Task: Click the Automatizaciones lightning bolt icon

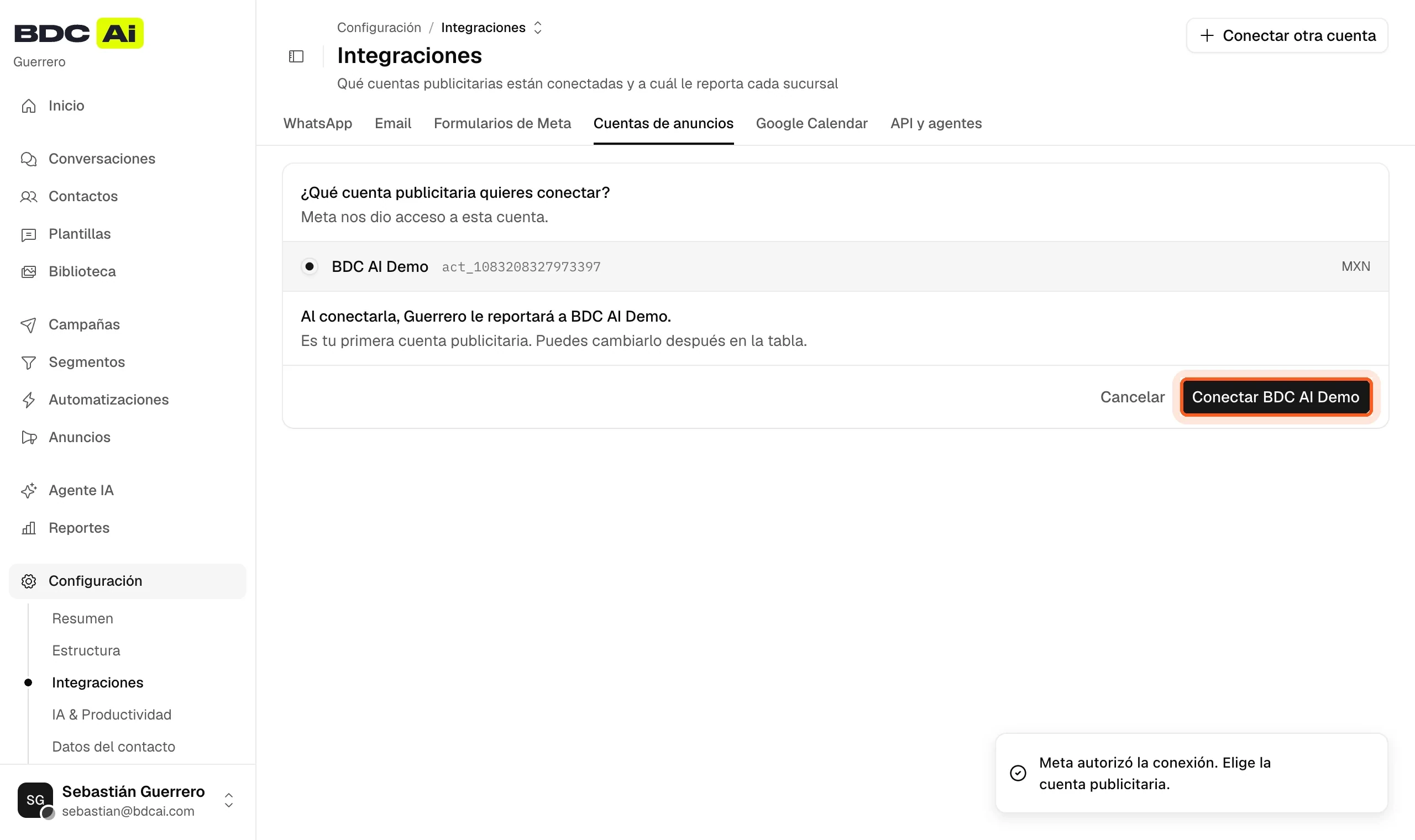Action: pos(29,400)
